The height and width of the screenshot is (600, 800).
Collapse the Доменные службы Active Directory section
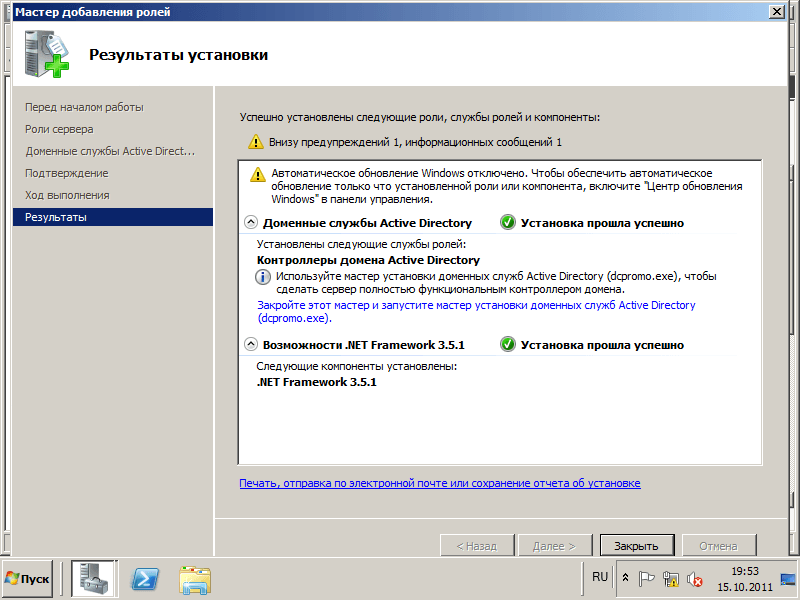[x=251, y=222]
